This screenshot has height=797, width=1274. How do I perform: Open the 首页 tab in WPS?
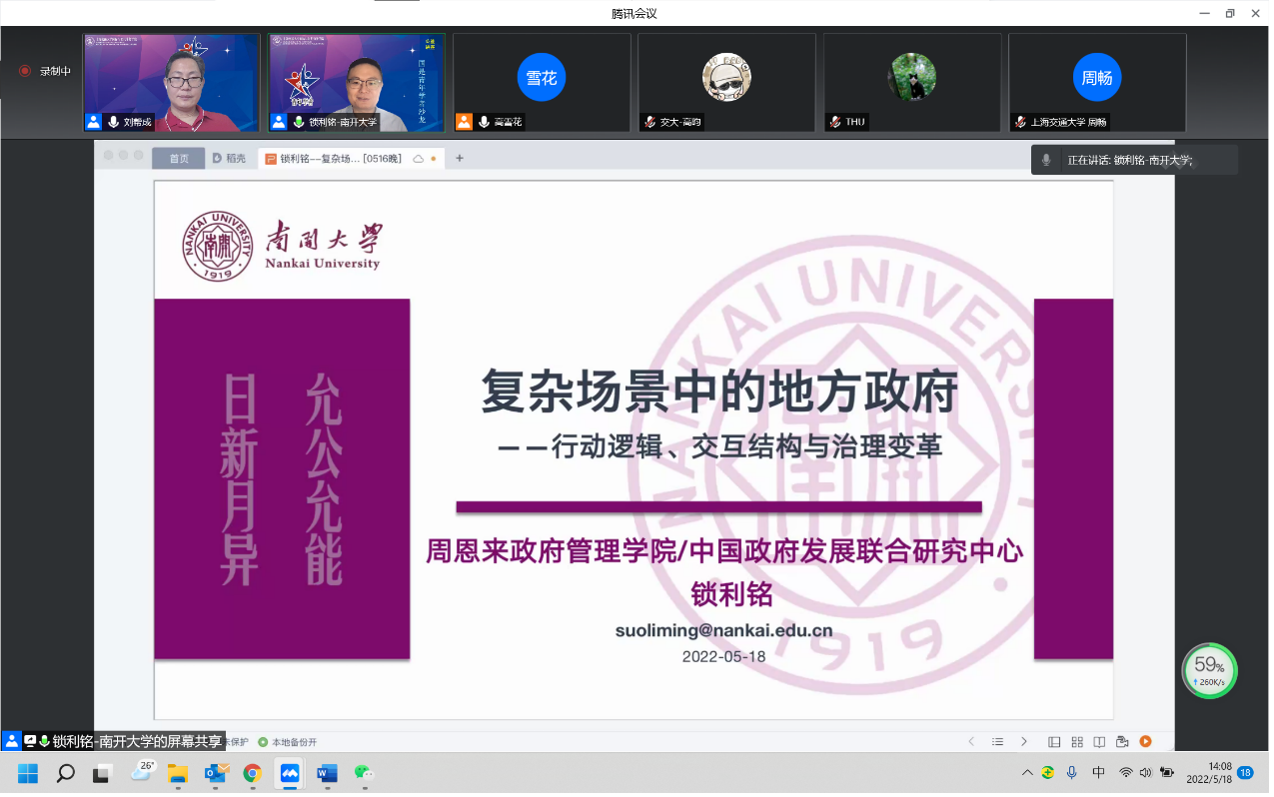[179, 158]
